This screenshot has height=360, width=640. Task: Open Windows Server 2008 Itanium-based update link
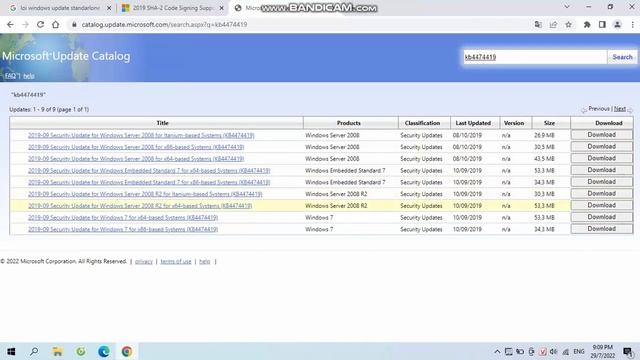(x=141, y=135)
